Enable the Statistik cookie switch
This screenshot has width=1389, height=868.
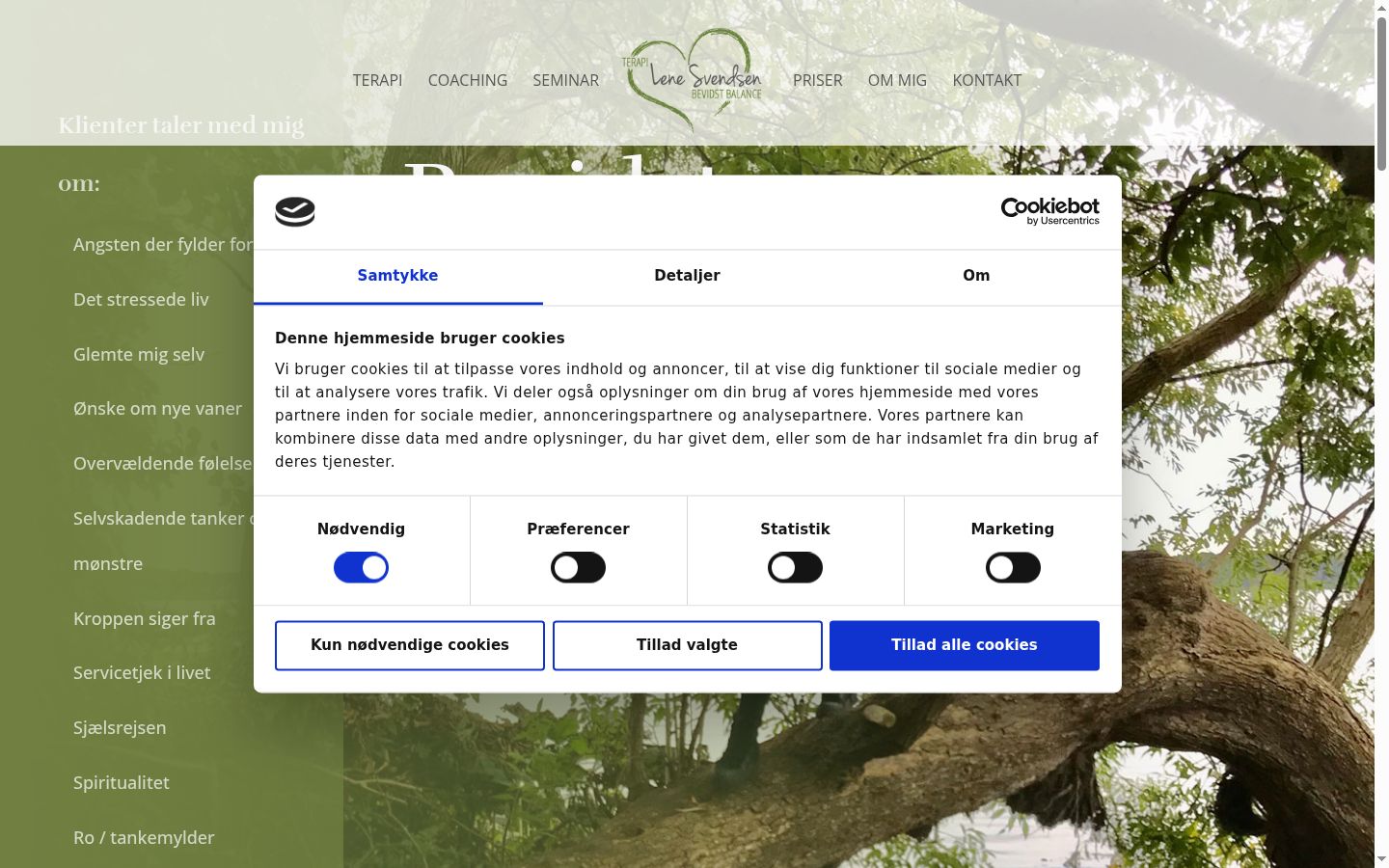795,568
